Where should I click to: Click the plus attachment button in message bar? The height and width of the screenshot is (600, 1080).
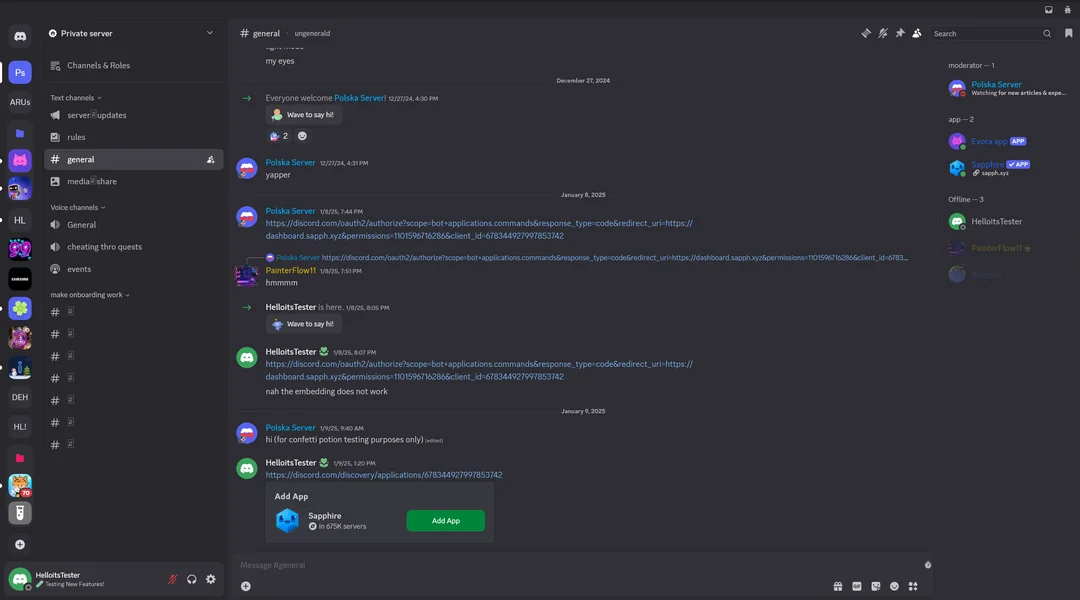(x=246, y=586)
